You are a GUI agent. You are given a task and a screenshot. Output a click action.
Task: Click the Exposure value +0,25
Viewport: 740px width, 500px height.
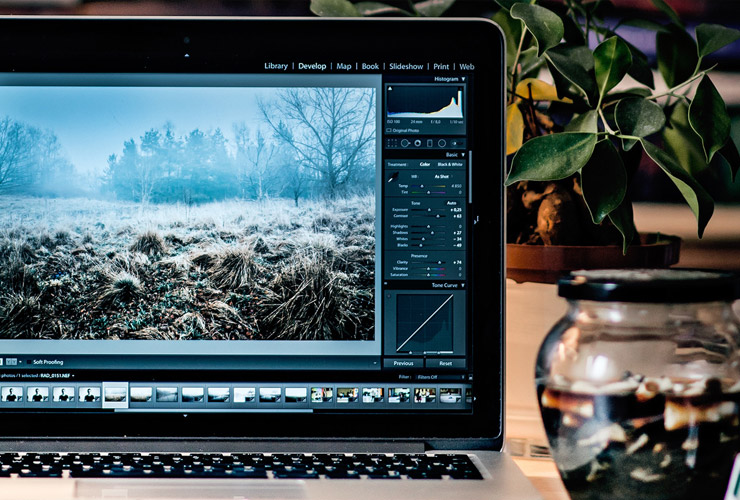[x=455, y=210]
